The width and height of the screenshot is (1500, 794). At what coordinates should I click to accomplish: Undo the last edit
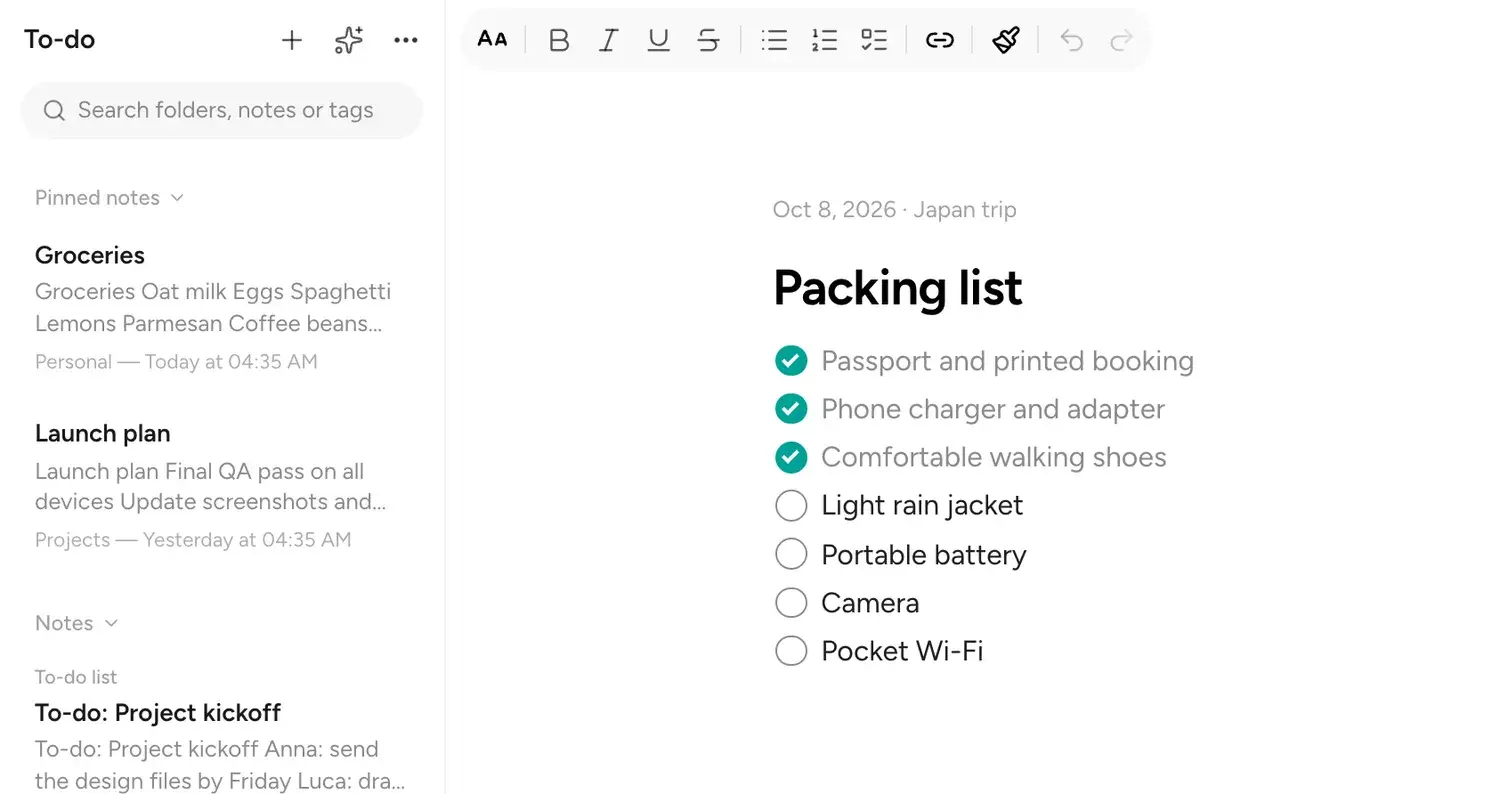click(x=1071, y=40)
